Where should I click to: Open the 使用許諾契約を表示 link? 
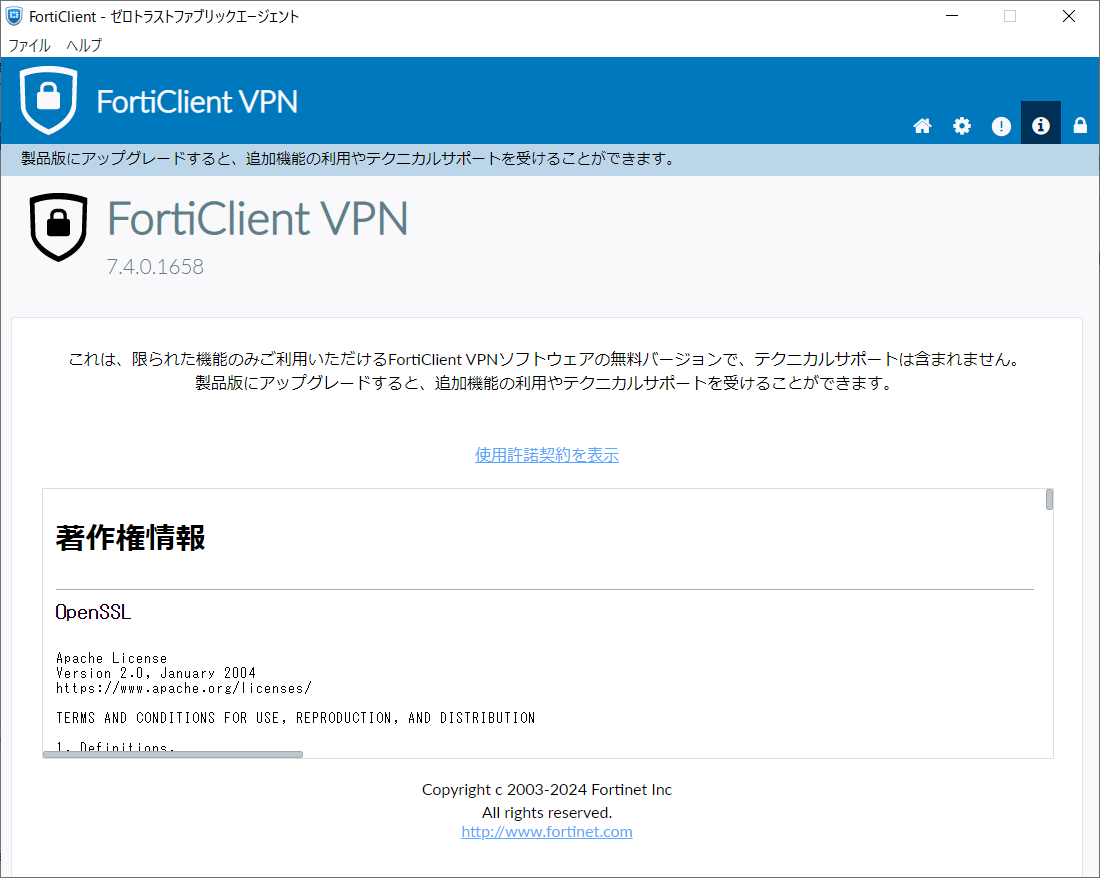click(x=547, y=454)
